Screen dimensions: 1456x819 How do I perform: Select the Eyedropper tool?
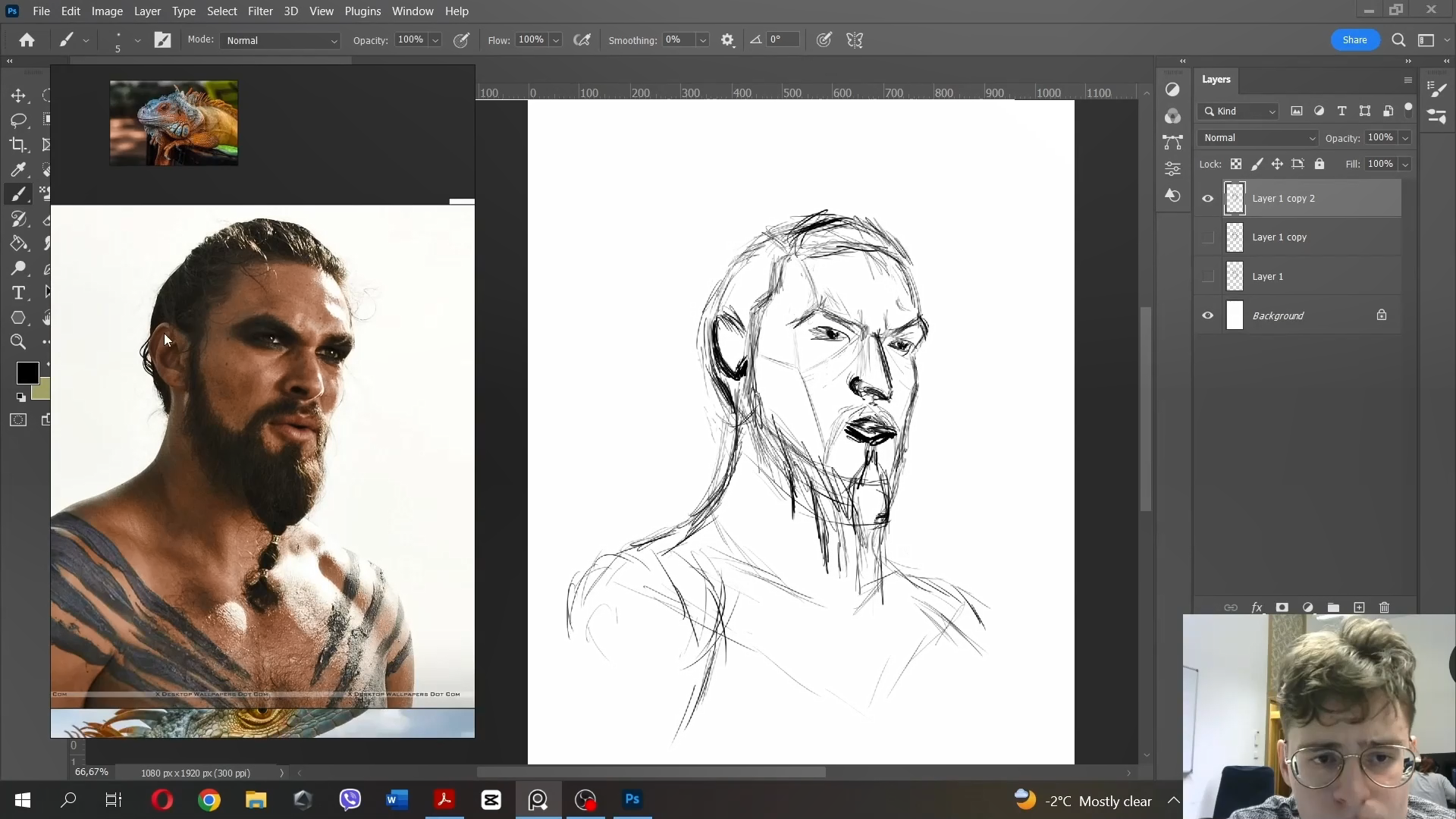pos(18,169)
